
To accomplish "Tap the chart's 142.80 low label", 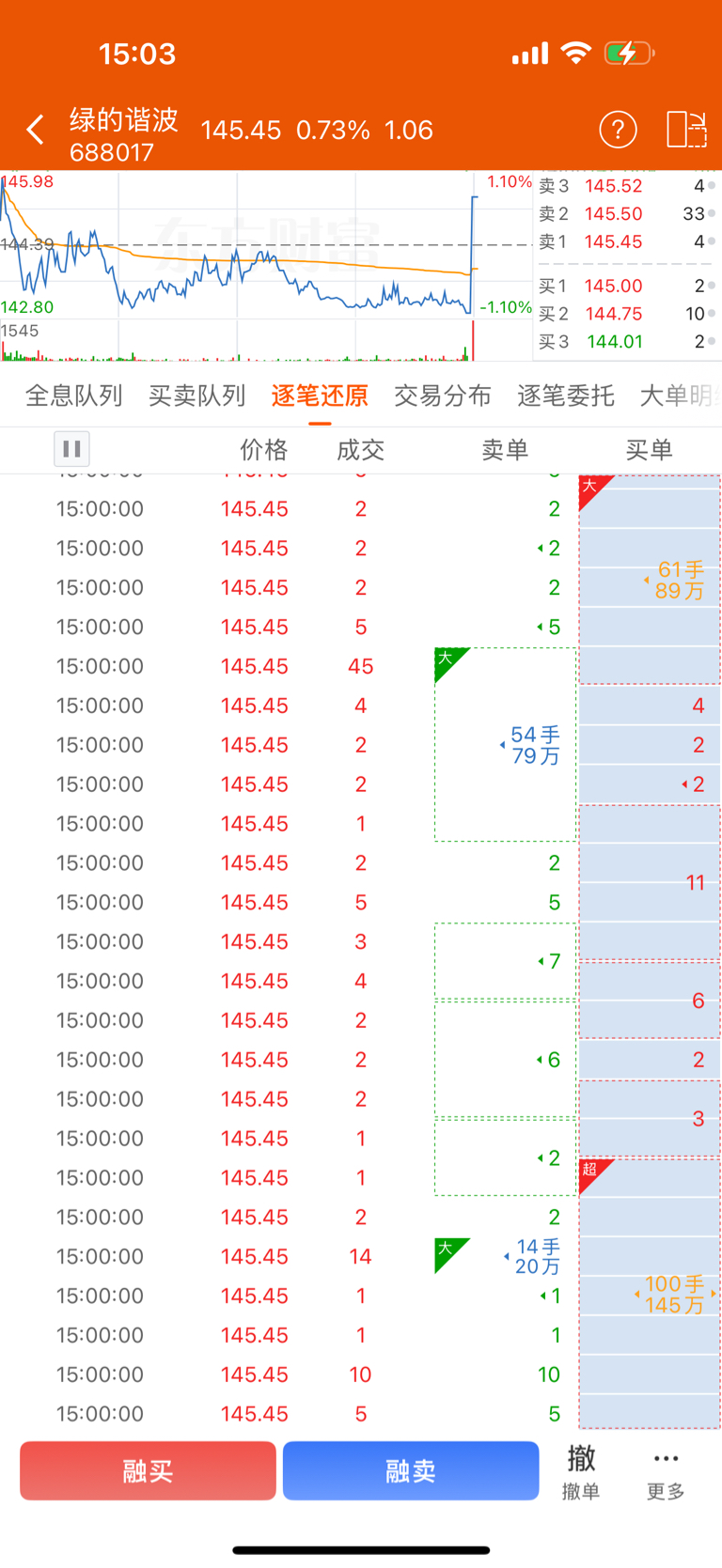I will [27, 307].
